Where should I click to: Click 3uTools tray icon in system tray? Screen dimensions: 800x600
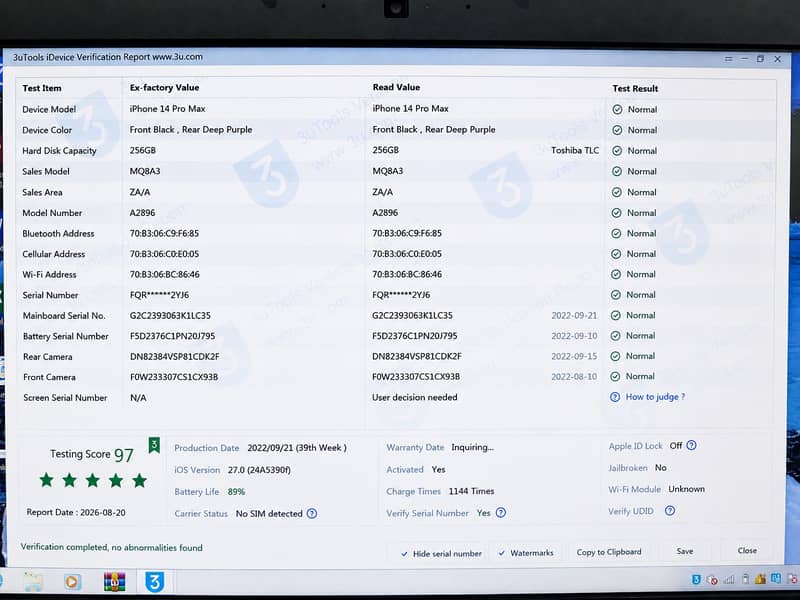[x=696, y=579]
